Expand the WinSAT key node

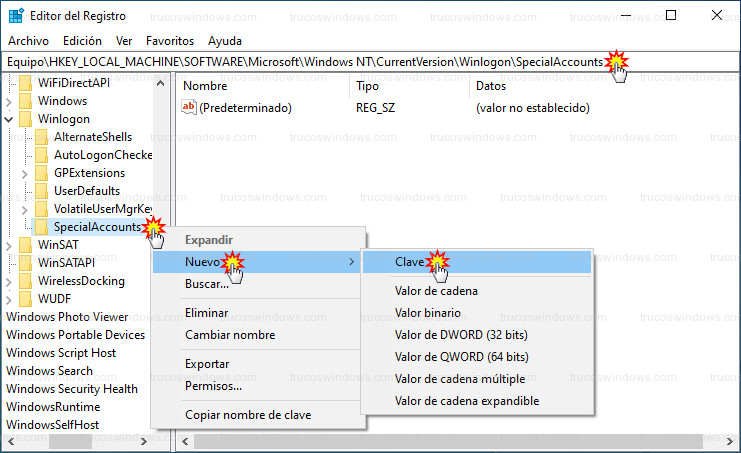[9, 246]
